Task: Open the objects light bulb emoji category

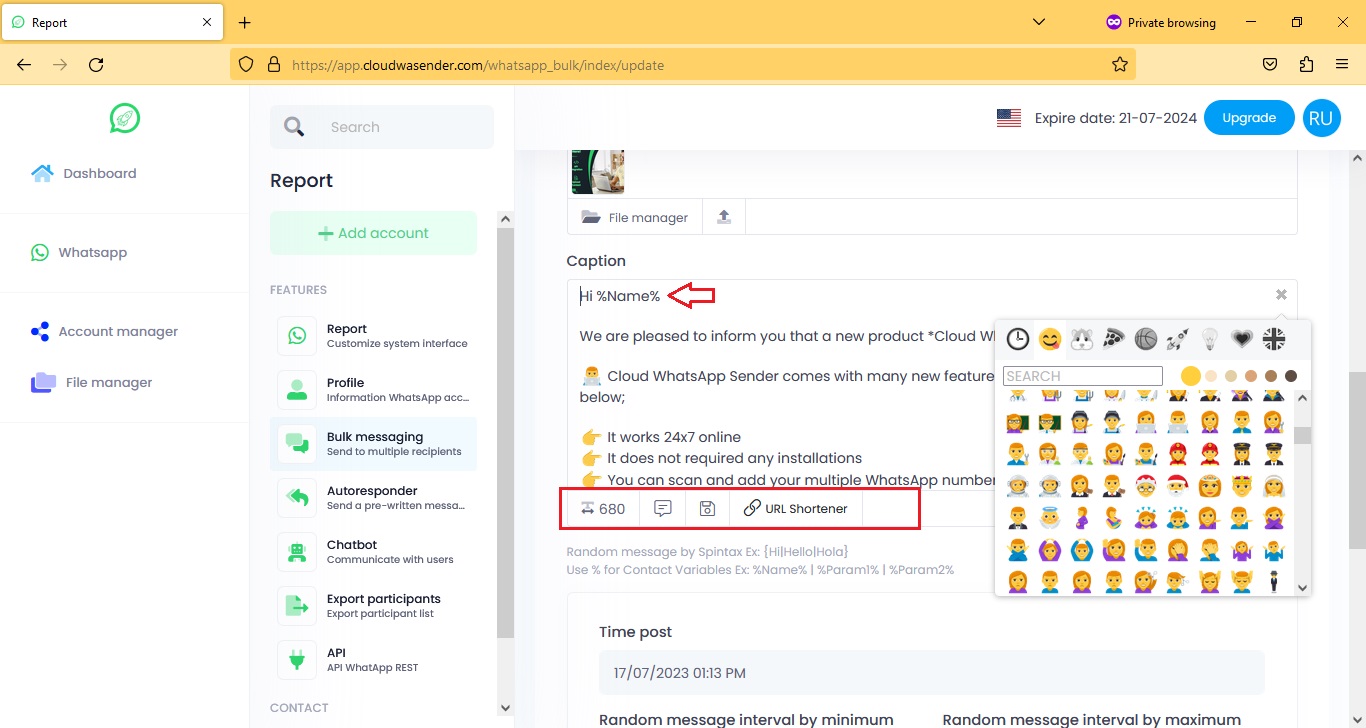Action: coord(1210,339)
